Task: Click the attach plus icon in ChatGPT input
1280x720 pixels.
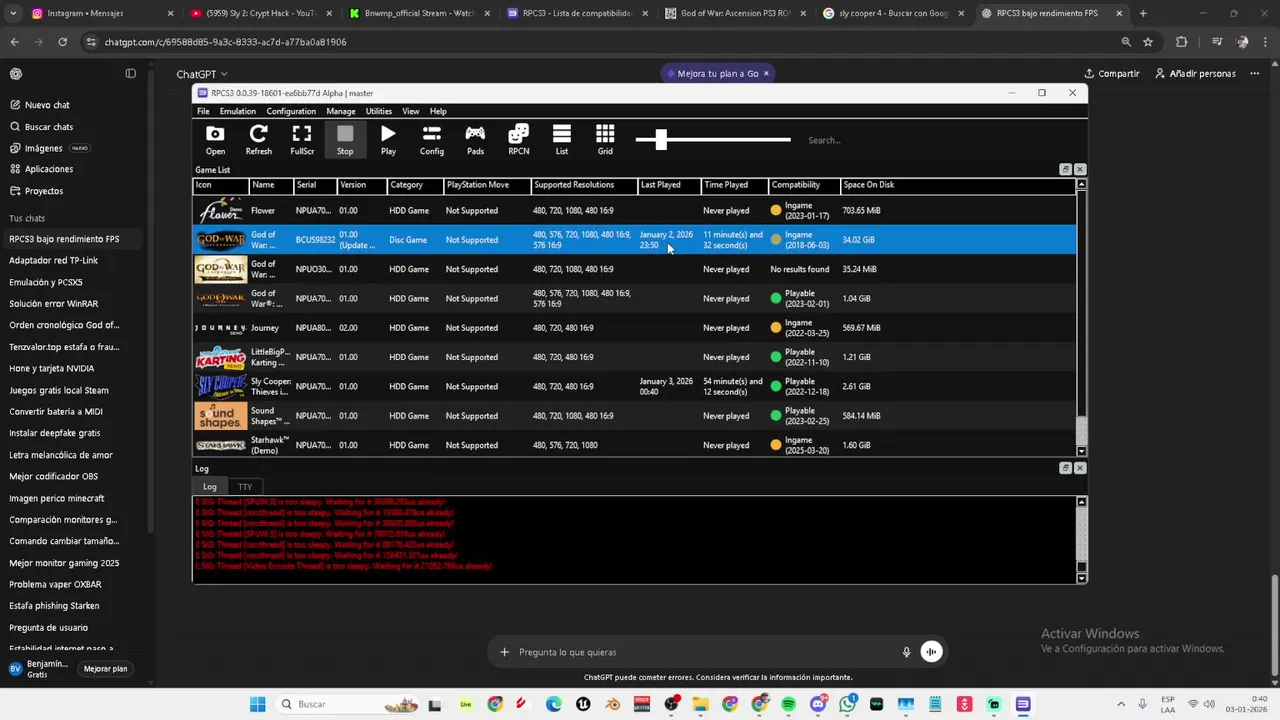Action: (504, 652)
